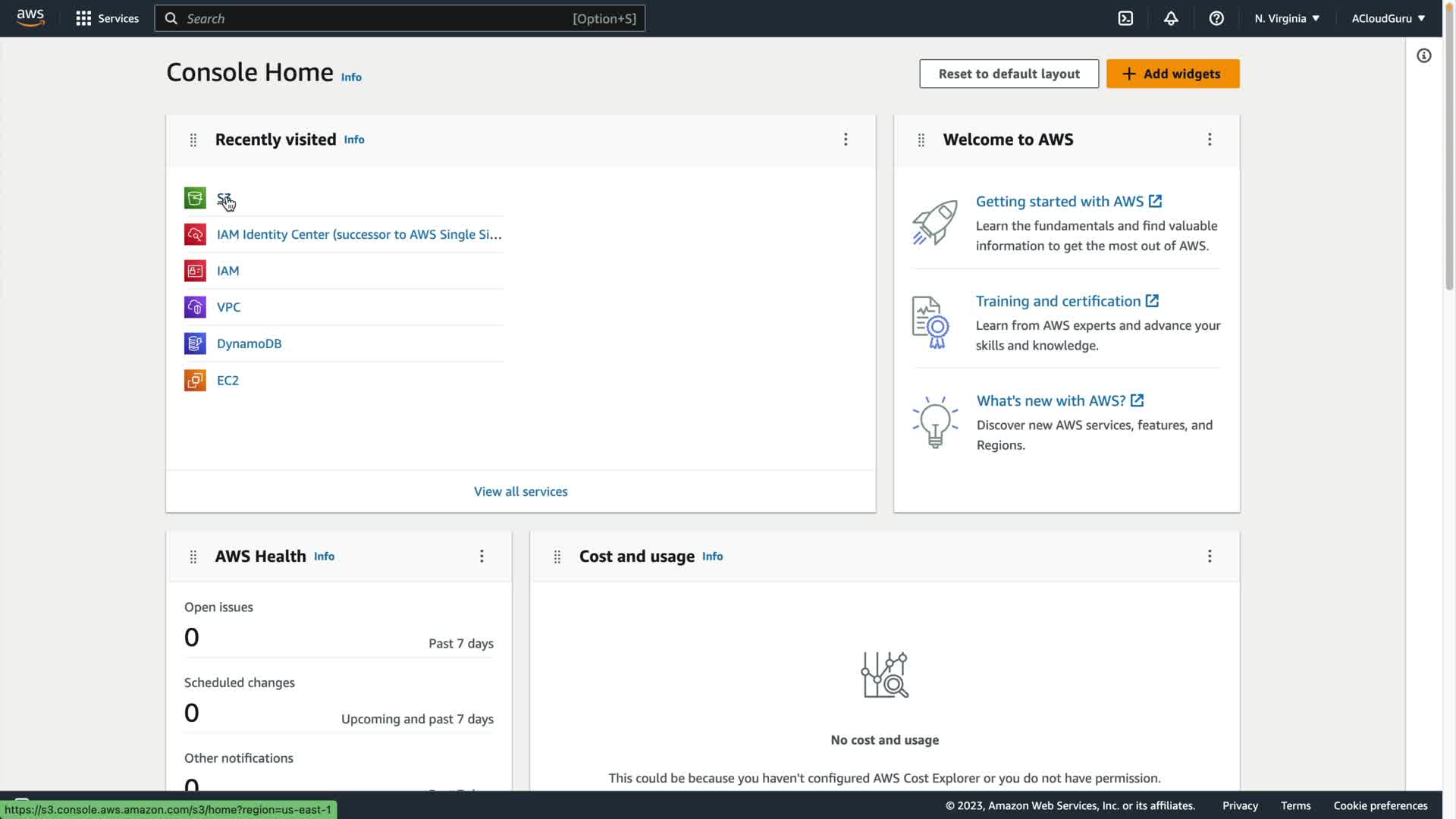Click Reset to default layout
Viewport: 1456px width, 819px height.
click(1009, 74)
